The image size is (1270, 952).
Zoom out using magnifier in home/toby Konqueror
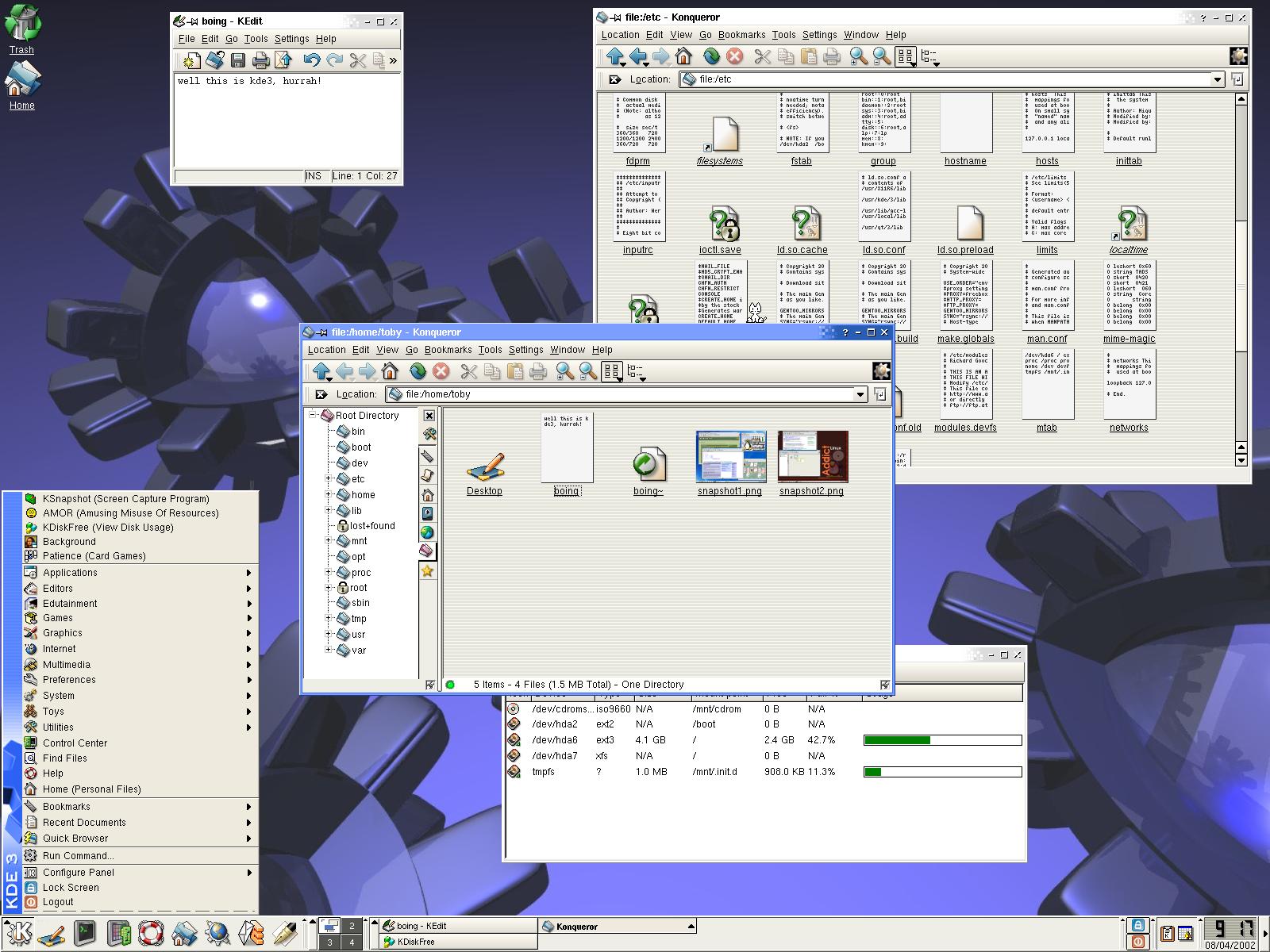coord(587,371)
